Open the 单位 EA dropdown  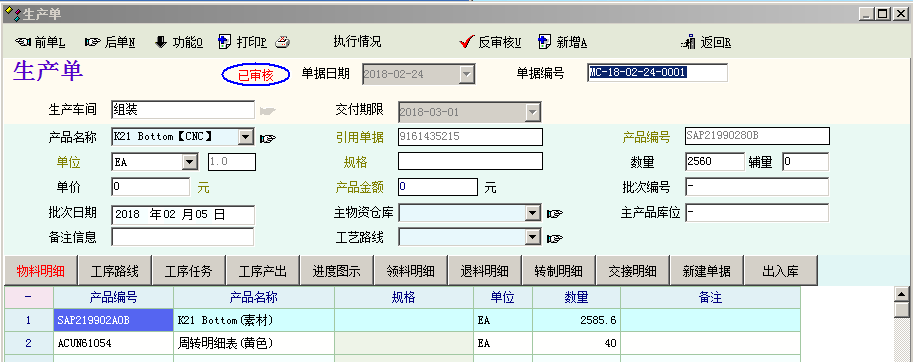(x=190, y=162)
